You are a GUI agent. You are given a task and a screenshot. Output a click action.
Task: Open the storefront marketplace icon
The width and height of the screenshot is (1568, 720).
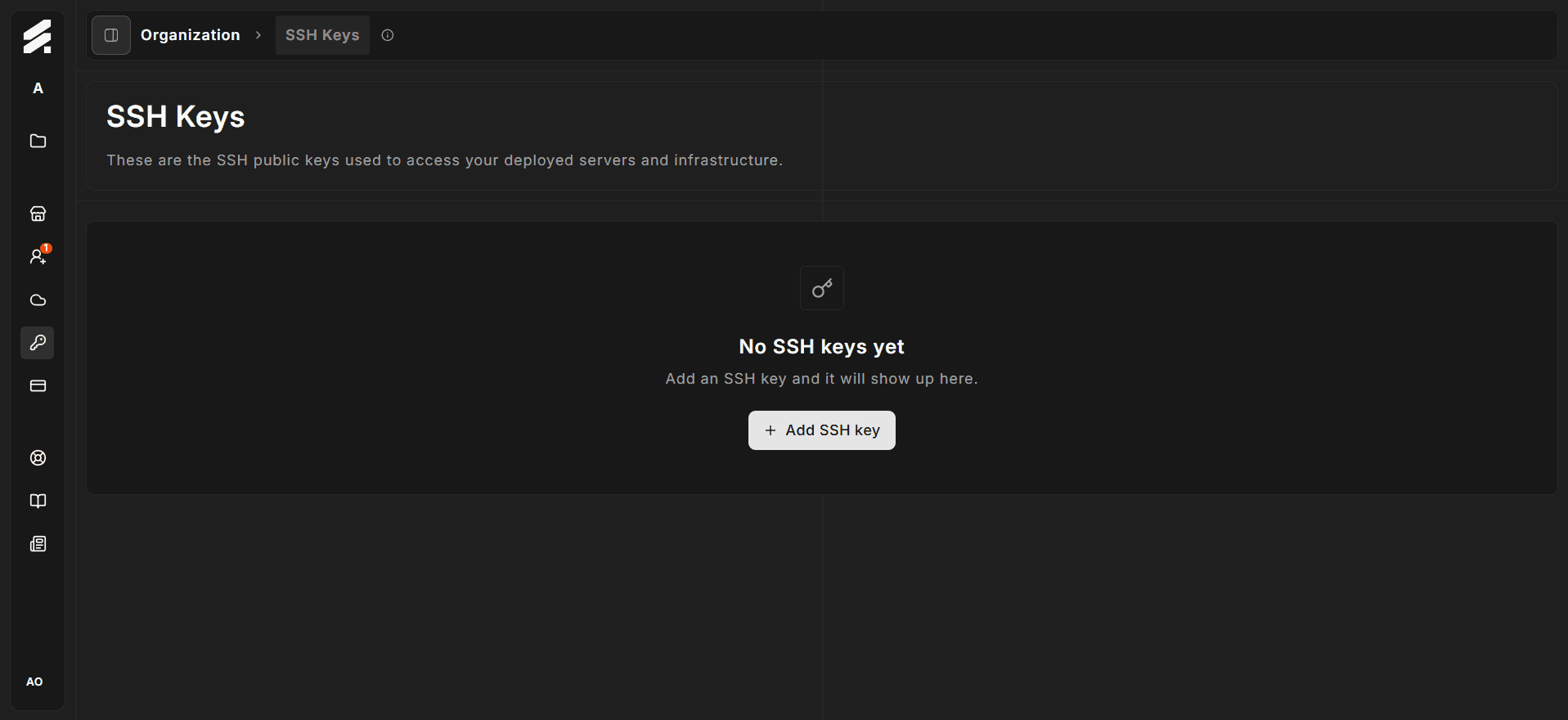pyautogui.click(x=38, y=214)
